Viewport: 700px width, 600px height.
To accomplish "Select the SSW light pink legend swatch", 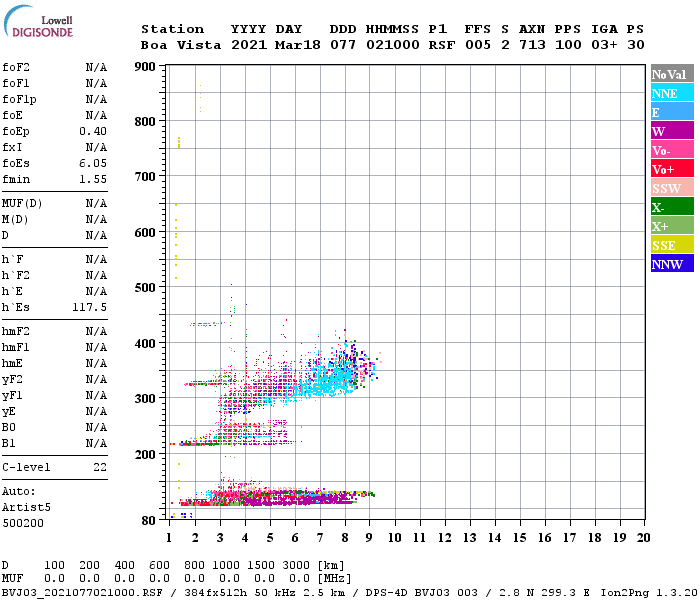I will coord(672,188).
